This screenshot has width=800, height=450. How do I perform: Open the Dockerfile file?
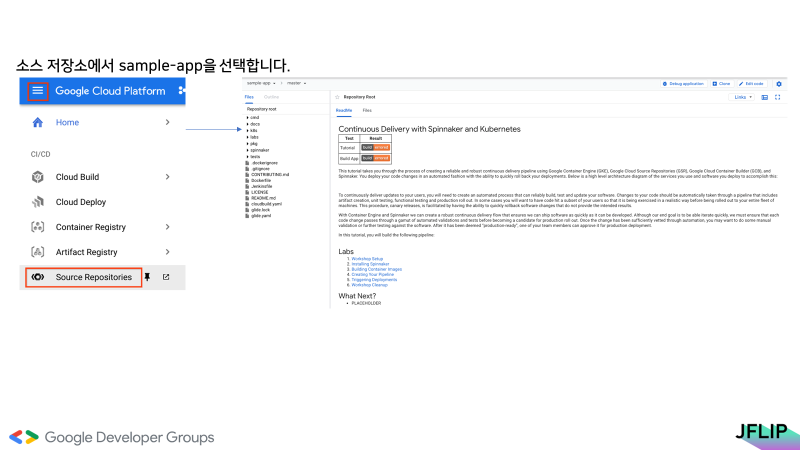261,181
